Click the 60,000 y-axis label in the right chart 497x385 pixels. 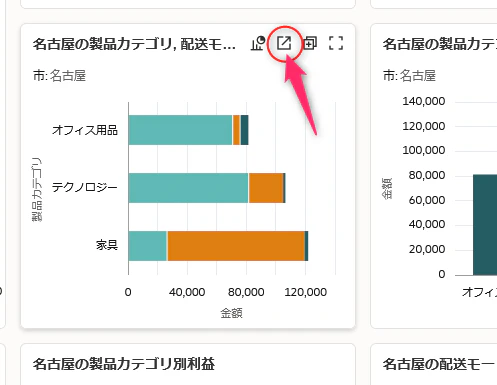pyautogui.click(x=427, y=200)
